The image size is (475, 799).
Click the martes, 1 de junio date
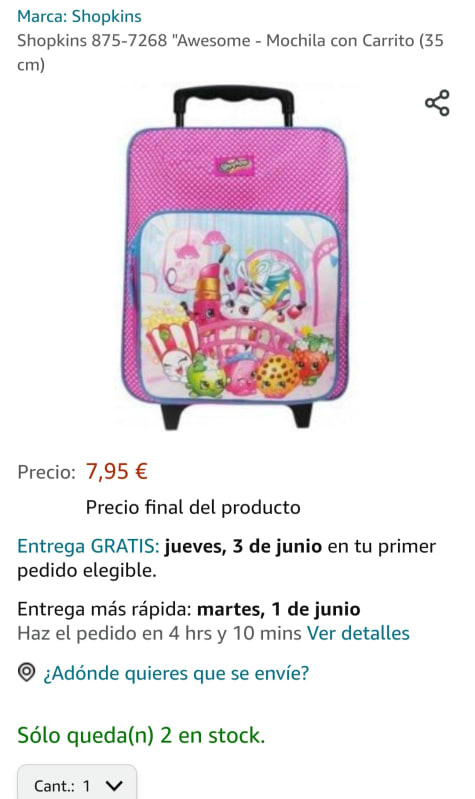click(x=279, y=609)
